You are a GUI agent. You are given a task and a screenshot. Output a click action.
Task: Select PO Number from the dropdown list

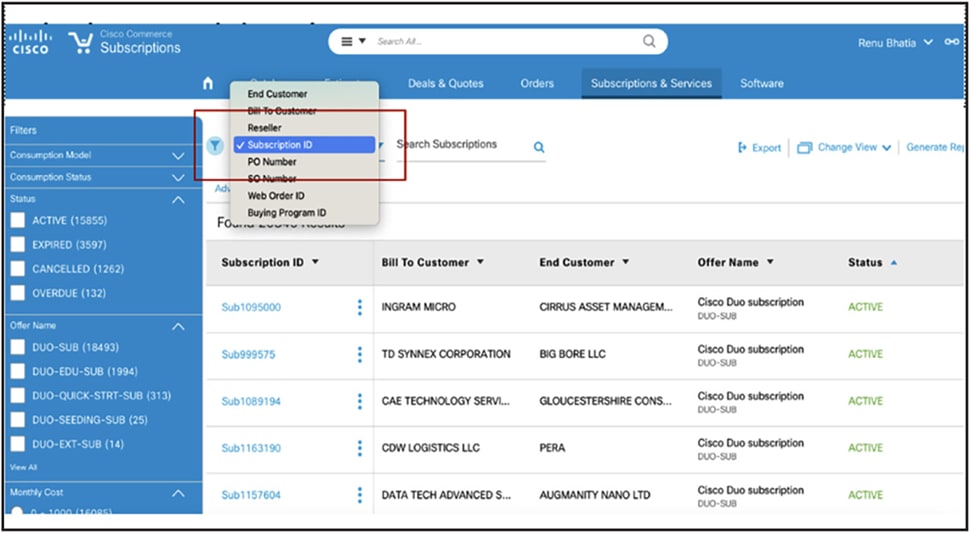point(272,162)
